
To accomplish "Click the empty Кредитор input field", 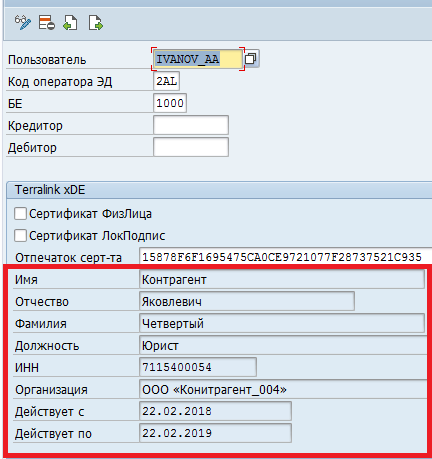I will coord(191,125).
